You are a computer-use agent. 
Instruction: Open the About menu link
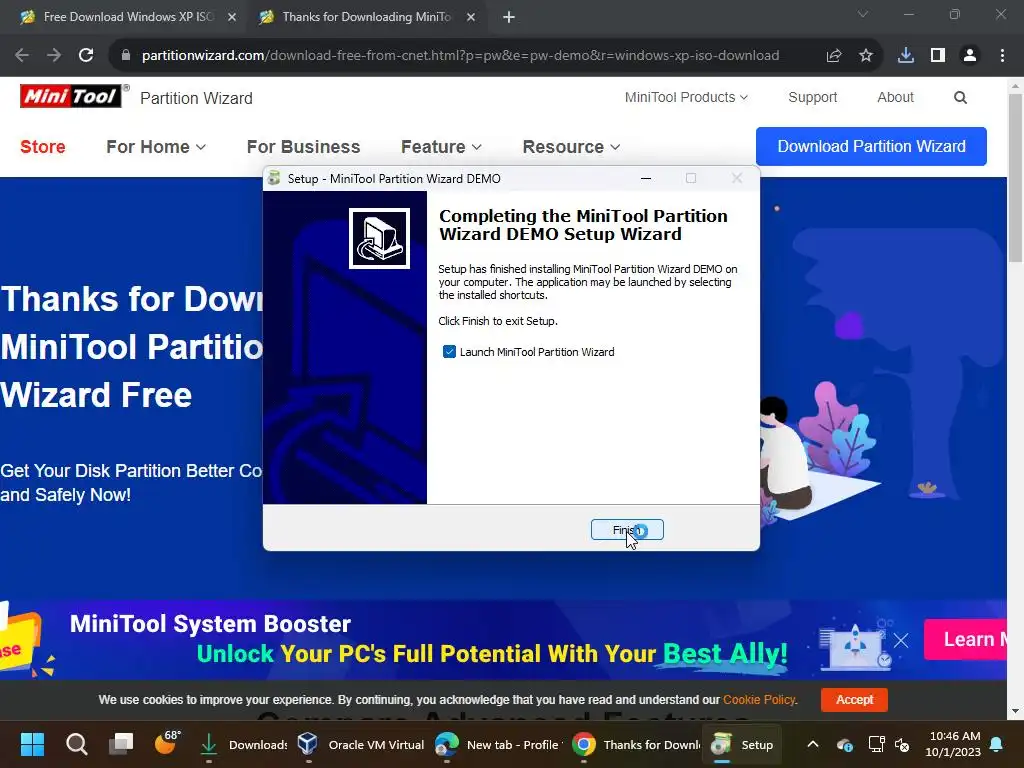coord(895,97)
